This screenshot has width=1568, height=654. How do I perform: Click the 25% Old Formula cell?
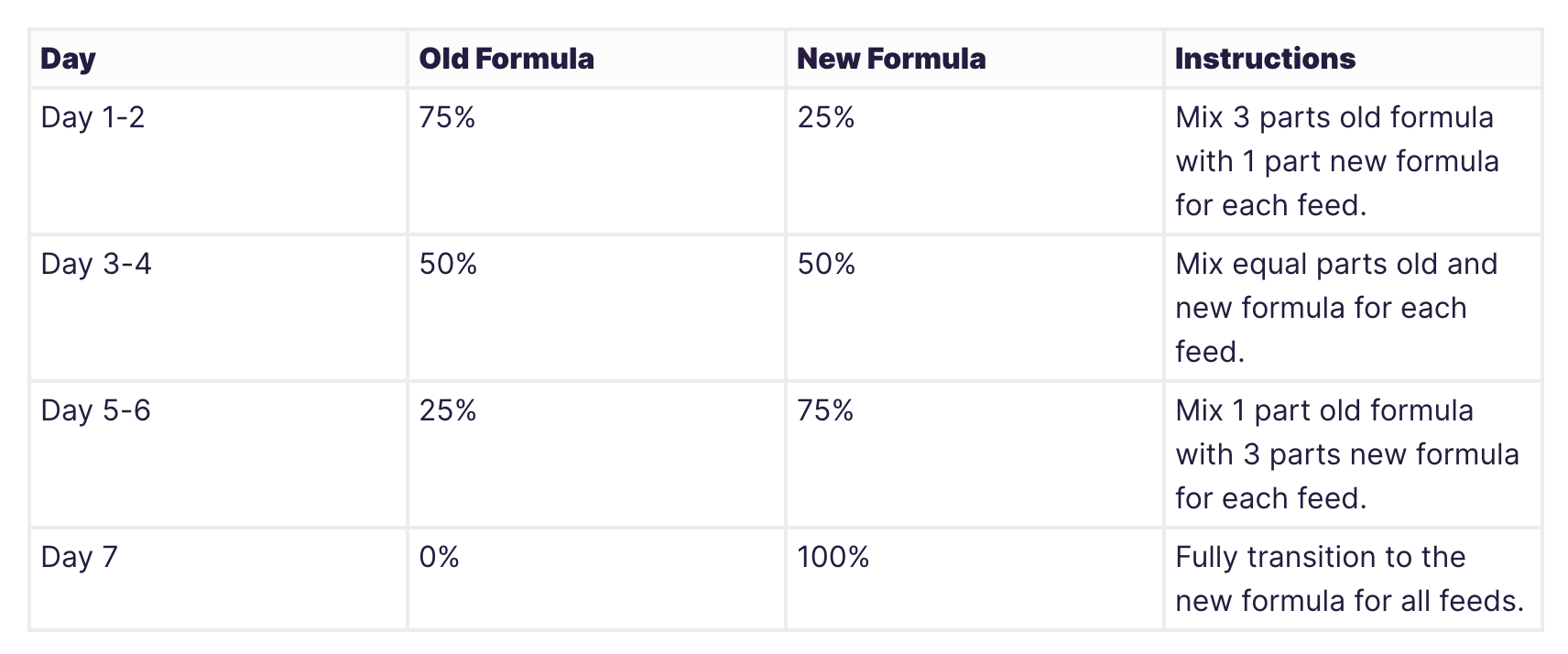click(448, 410)
